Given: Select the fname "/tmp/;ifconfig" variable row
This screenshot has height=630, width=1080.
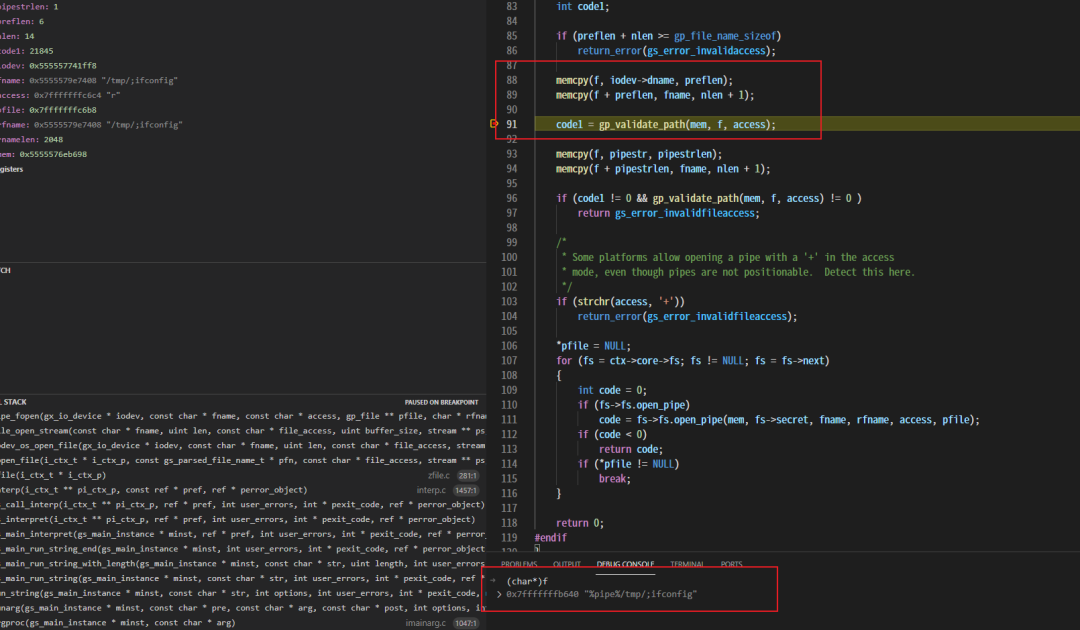Looking at the screenshot, I should pos(243,81).
